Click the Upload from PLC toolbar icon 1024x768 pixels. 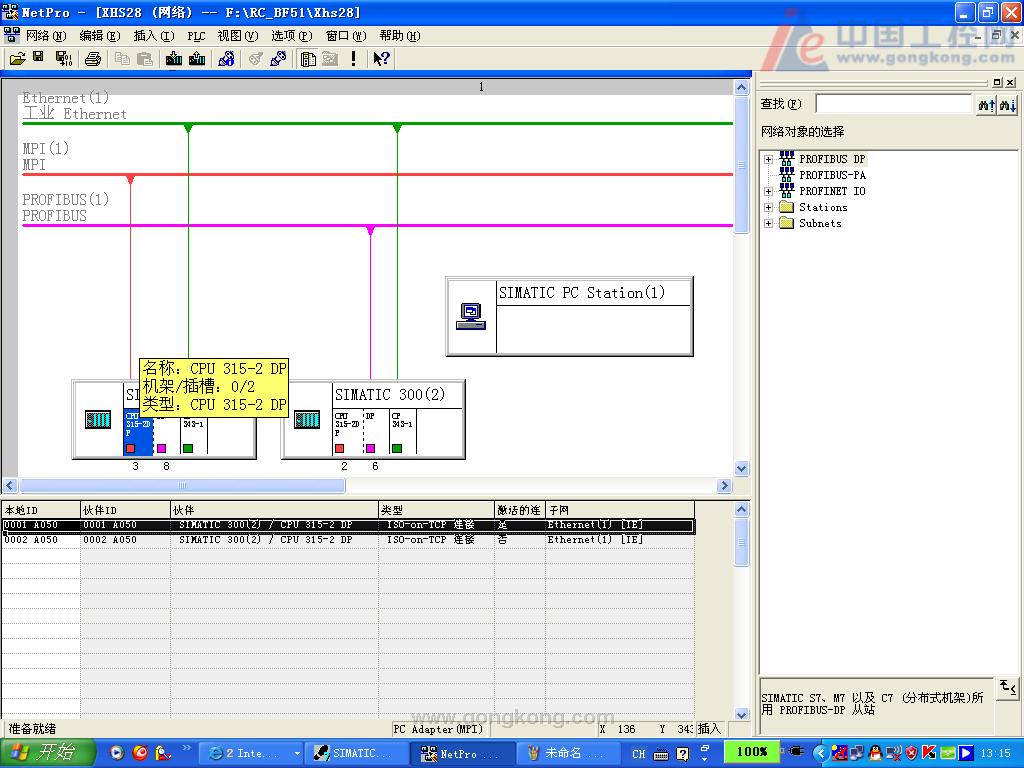pos(197,59)
